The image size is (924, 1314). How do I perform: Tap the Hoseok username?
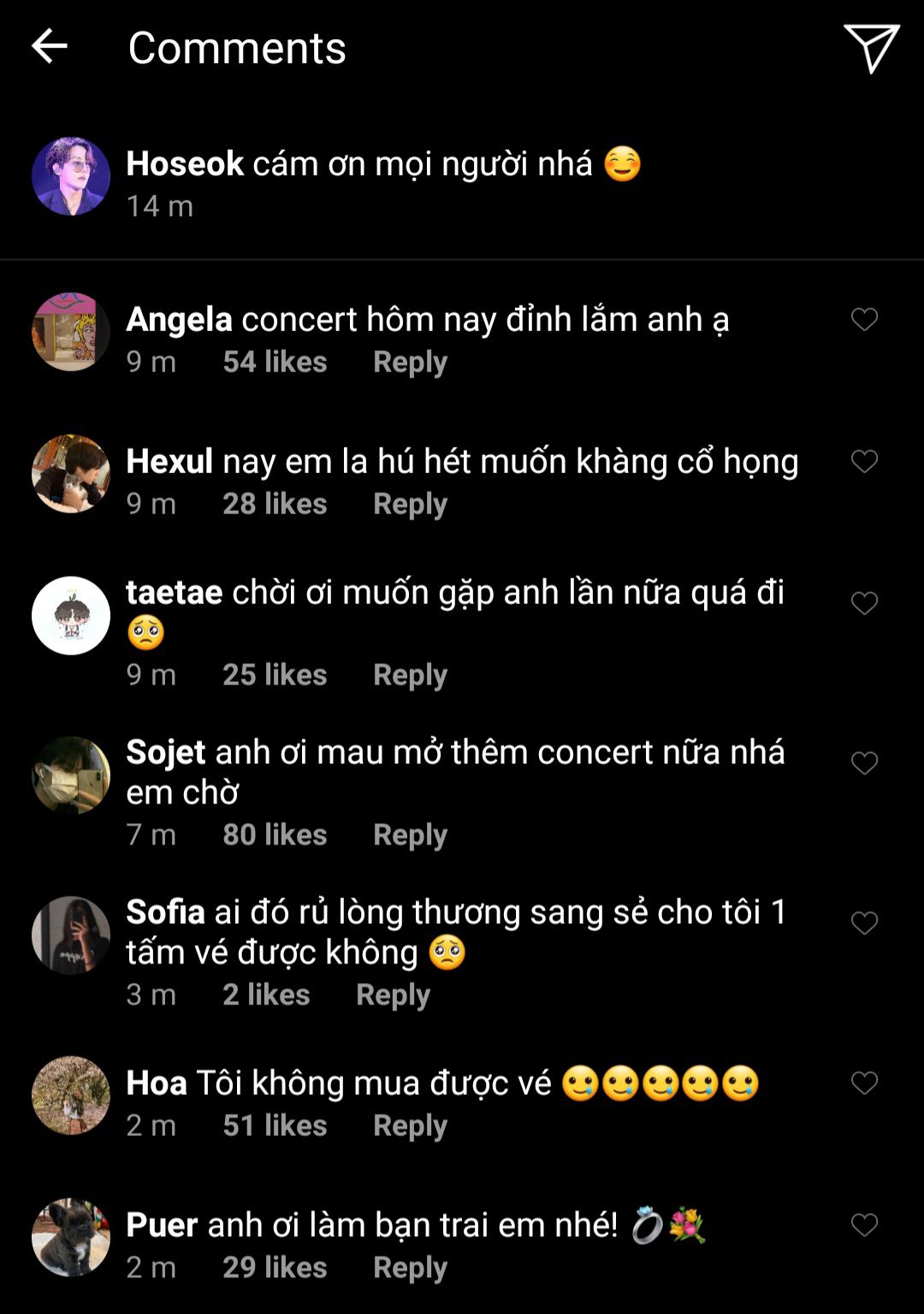[x=185, y=163]
